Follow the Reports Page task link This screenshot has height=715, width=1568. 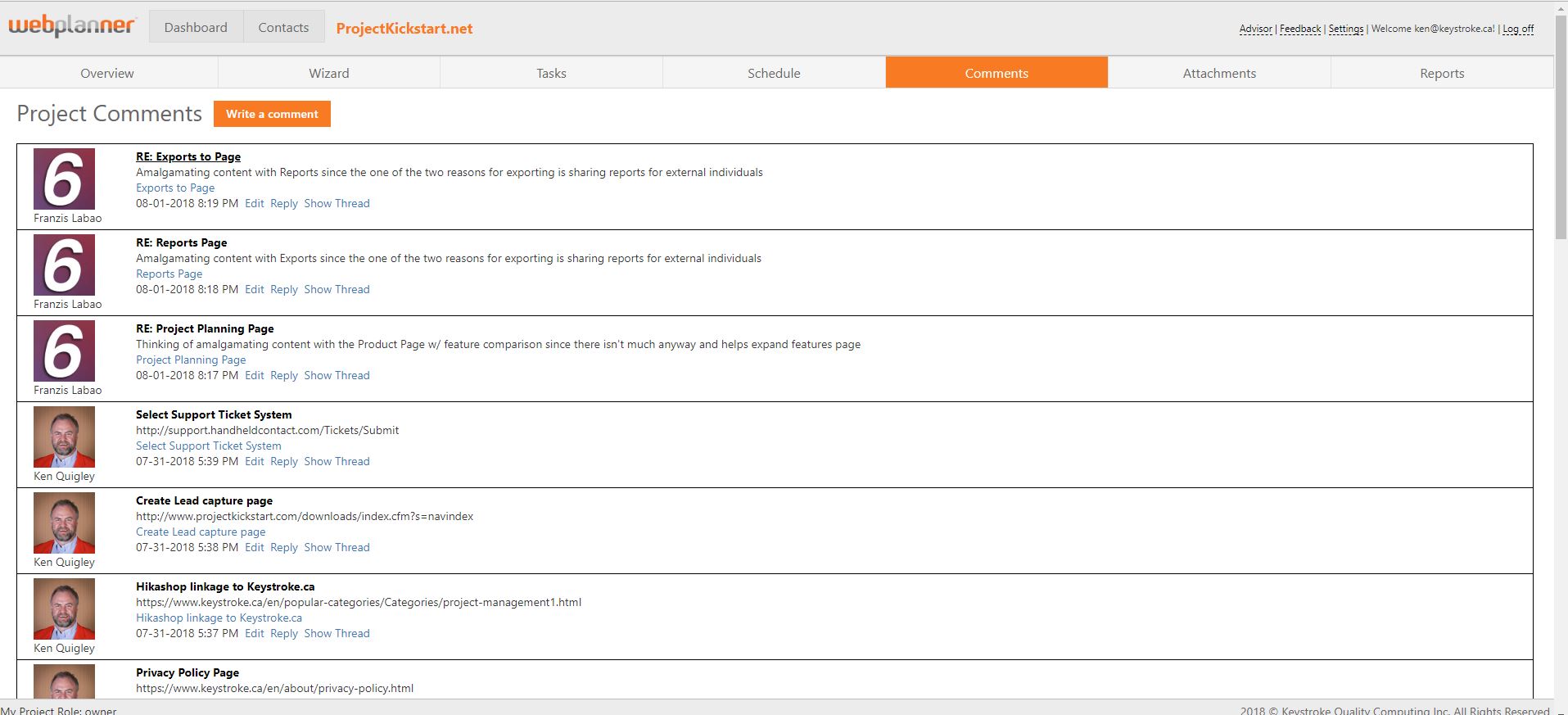click(169, 274)
